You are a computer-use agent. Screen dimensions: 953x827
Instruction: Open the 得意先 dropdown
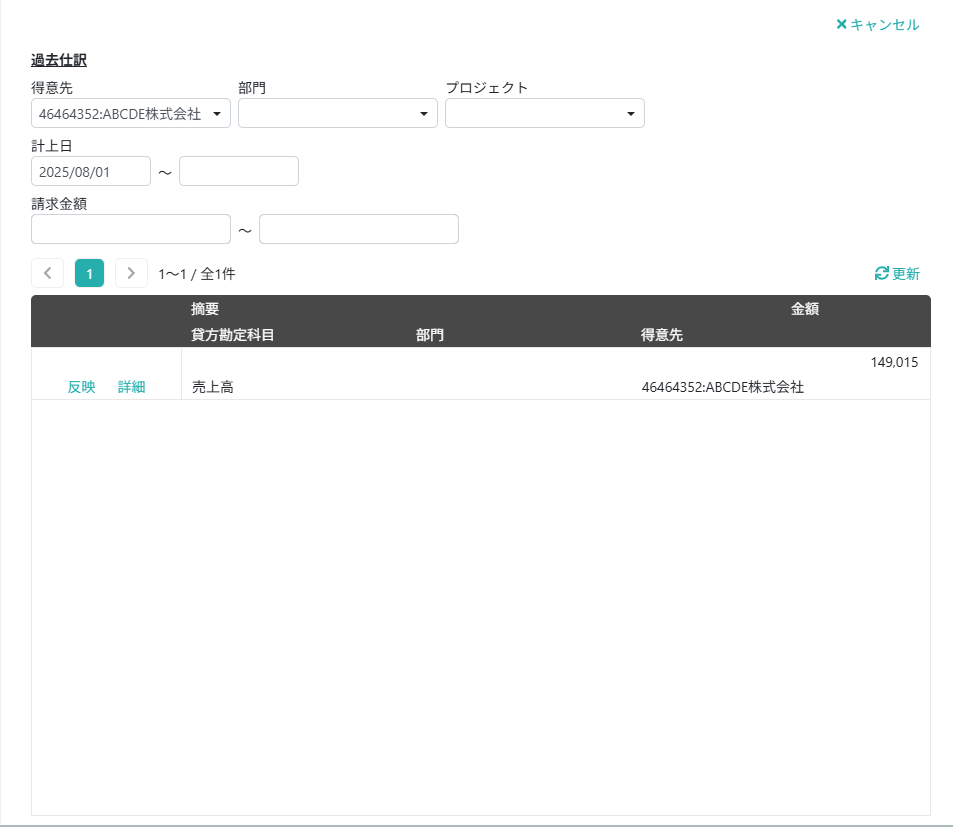click(131, 114)
